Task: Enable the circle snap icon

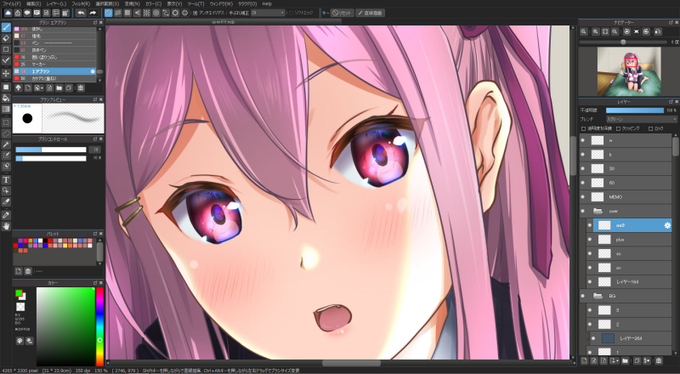Action: (156, 13)
